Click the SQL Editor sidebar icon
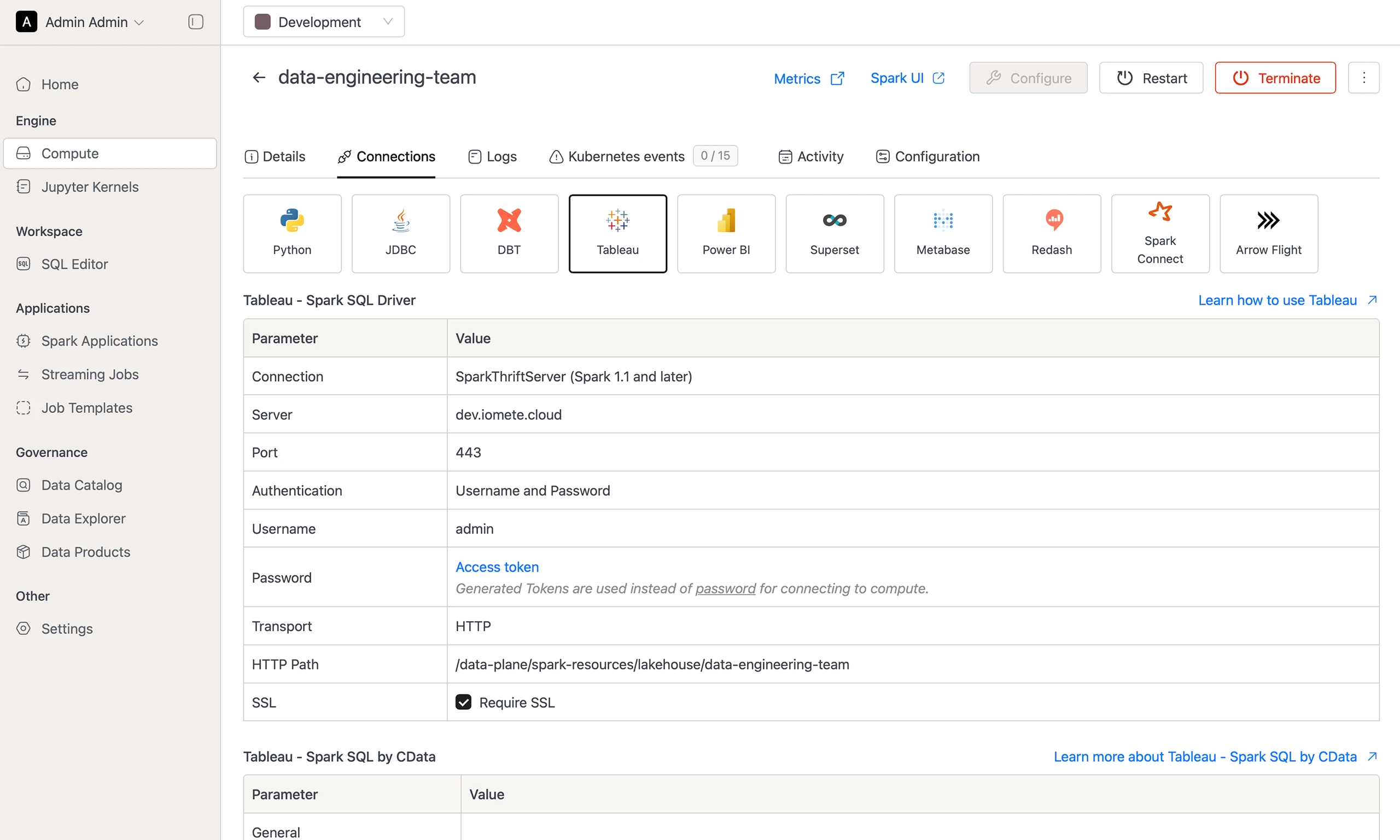Image resolution: width=1400 pixels, height=840 pixels. pos(23,264)
